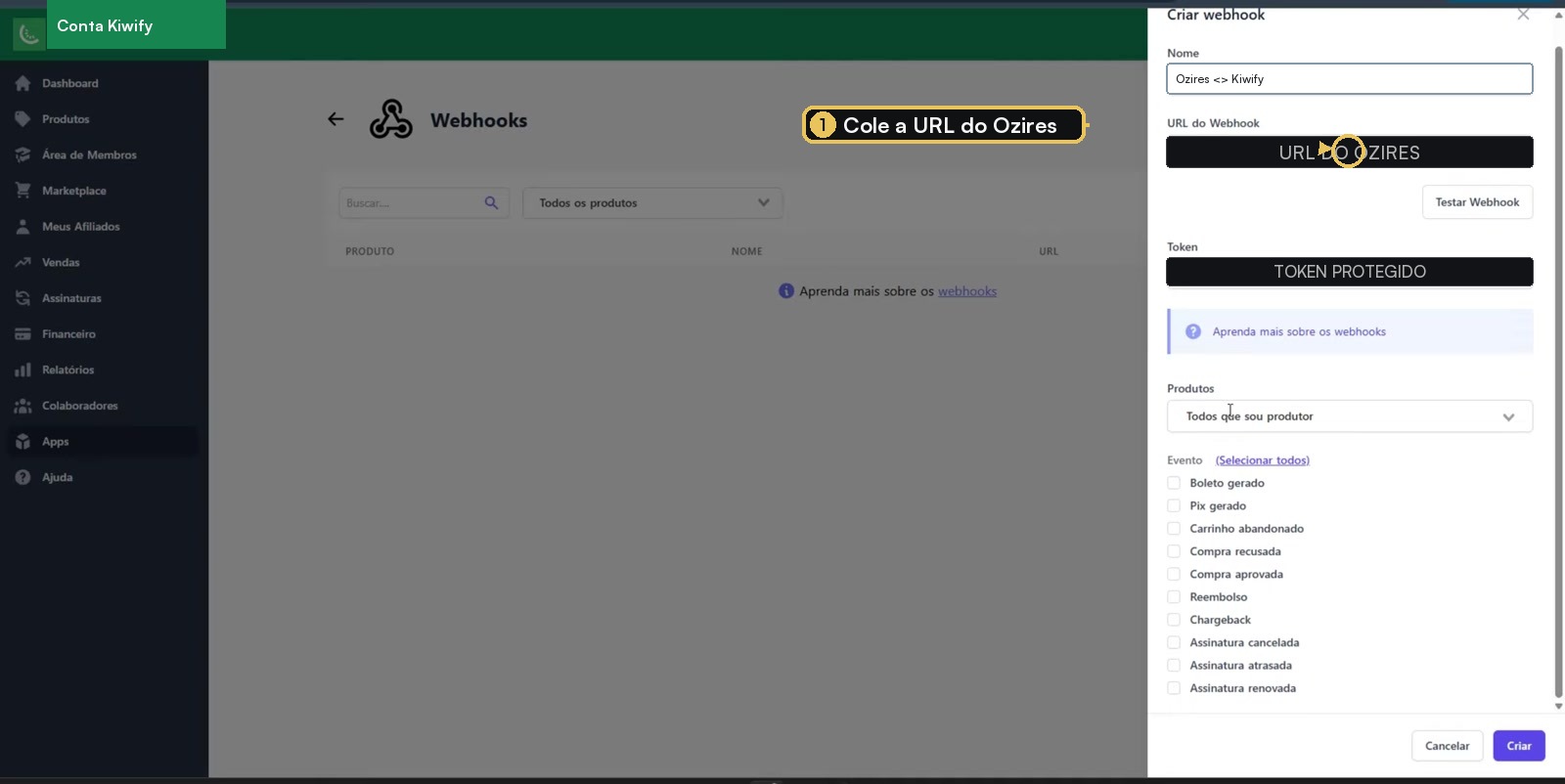Click the Kiwify logo icon
Viewport: 1565px width, 784px height.
29,35
